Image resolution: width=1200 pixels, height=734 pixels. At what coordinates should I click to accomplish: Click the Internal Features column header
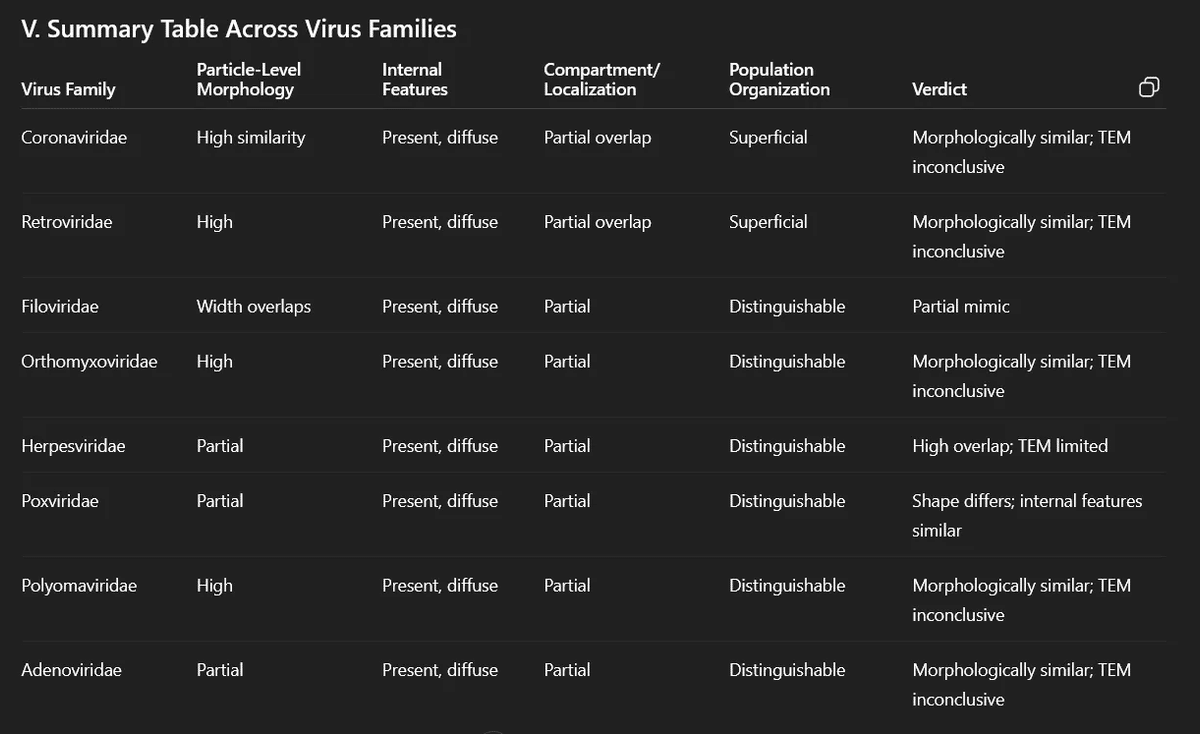(414, 79)
